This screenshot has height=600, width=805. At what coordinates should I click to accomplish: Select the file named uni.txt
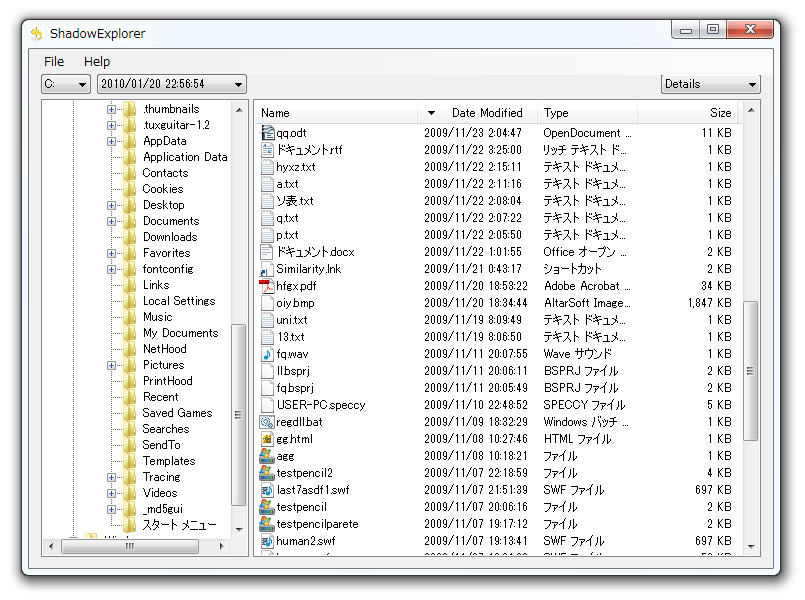[x=292, y=320]
